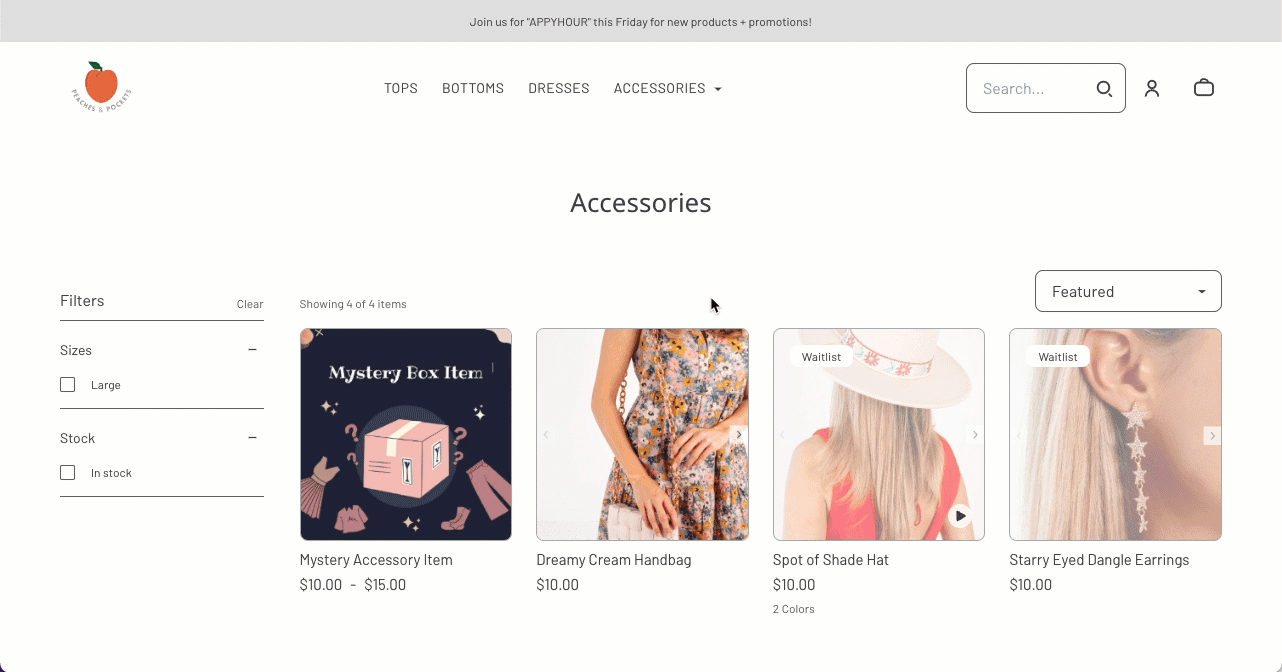Collapse the Stock filter section

pos(252,438)
